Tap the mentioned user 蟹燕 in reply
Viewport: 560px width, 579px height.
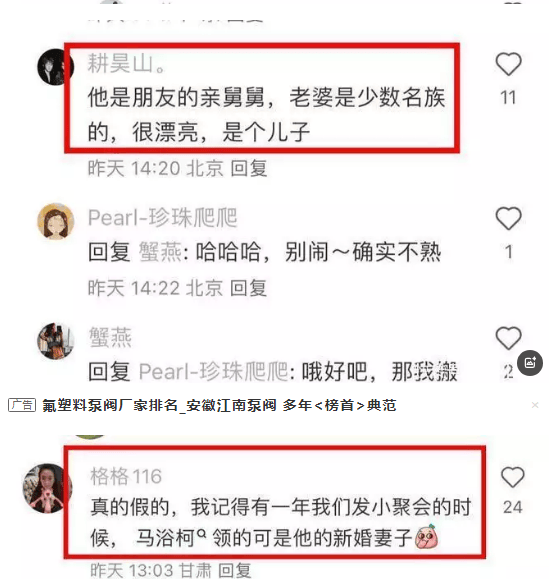[x=160, y=252]
